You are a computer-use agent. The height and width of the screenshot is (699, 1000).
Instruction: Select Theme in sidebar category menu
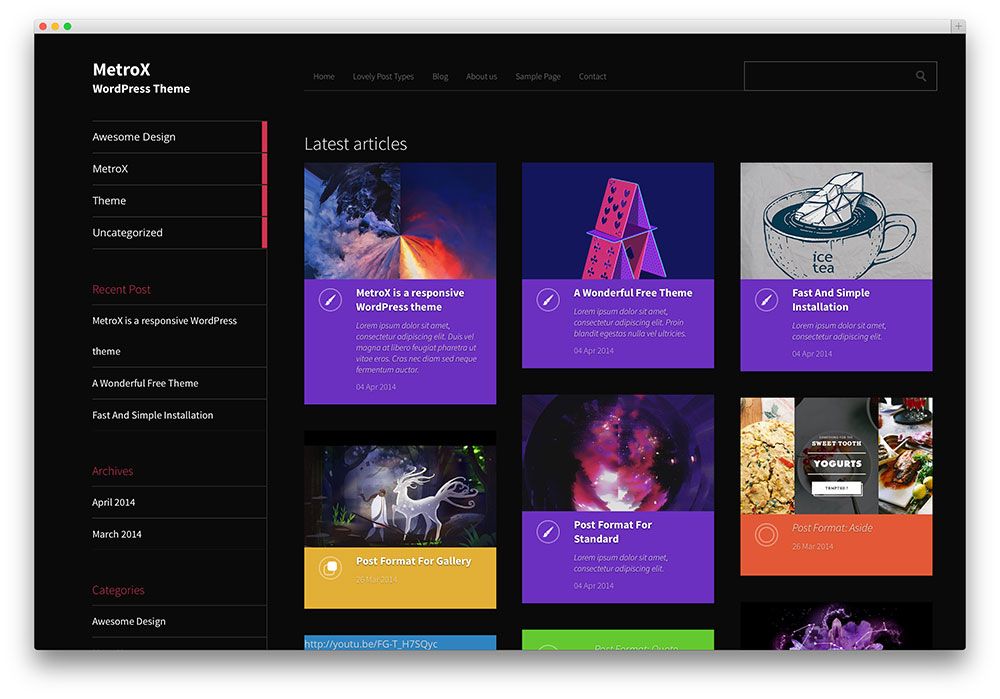pyautogui.click(x=179, y=201)
